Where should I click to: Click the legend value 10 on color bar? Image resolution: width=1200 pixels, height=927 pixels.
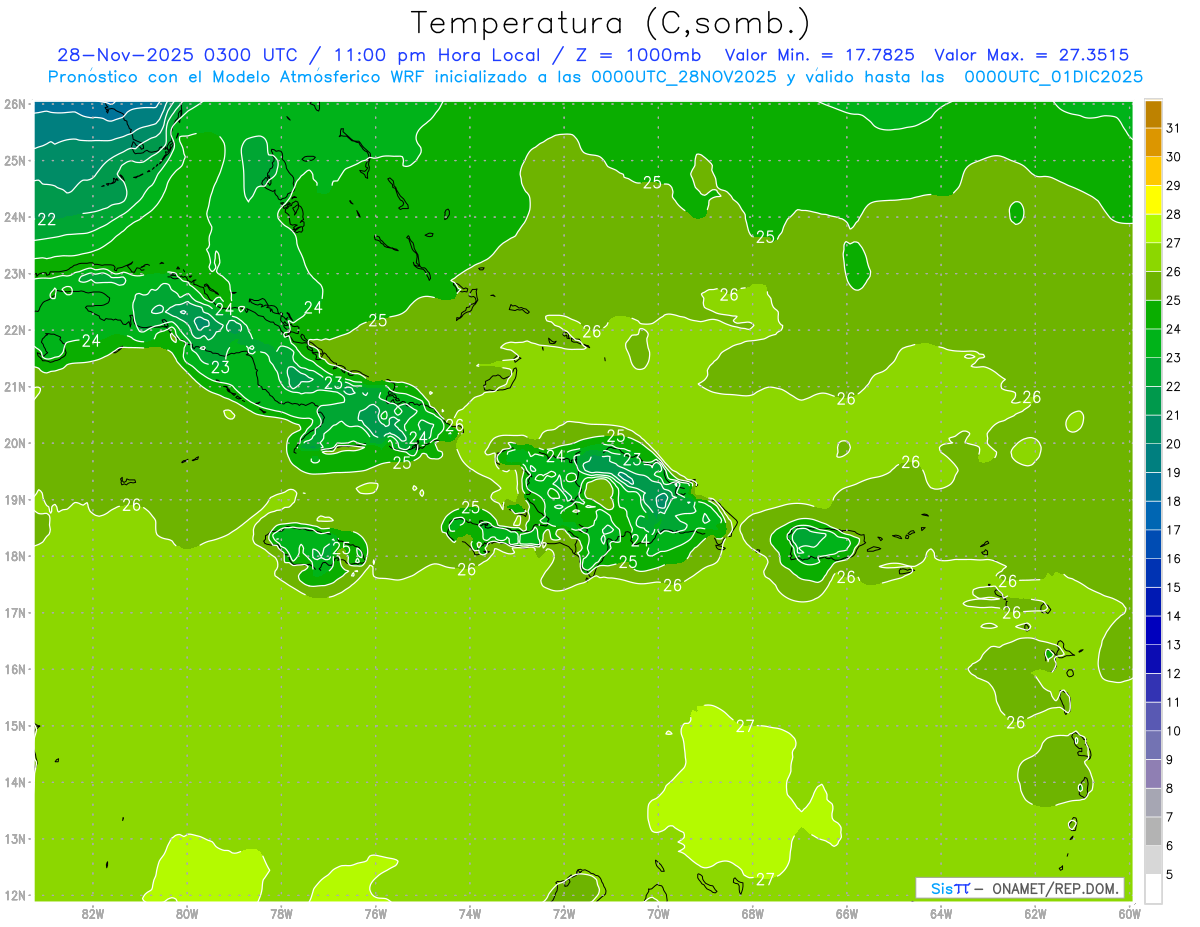(x=1174, y=731)
